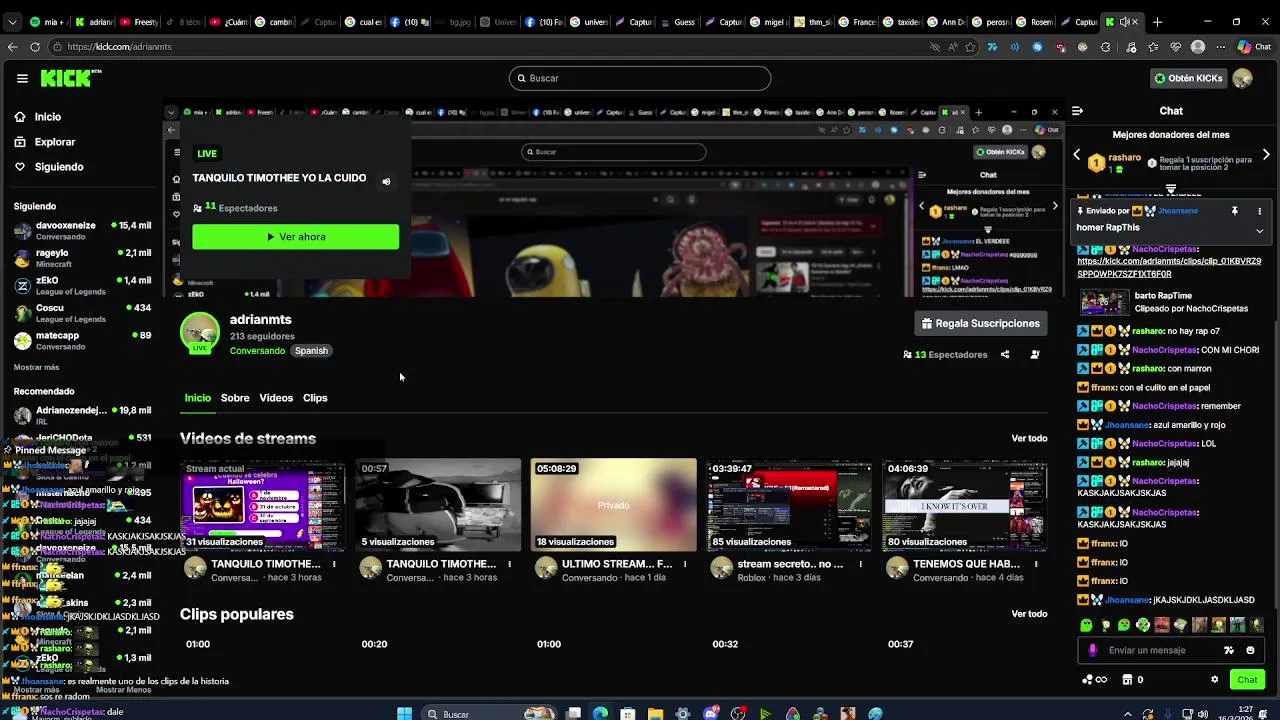
Task: Open adrianmts channel avatar
Action: [x=200, y=333]
